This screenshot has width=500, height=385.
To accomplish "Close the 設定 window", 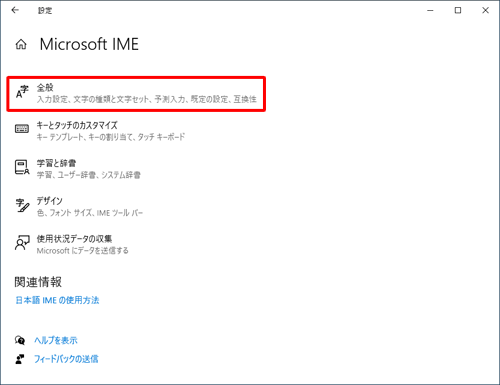I will tap(486, 10).
